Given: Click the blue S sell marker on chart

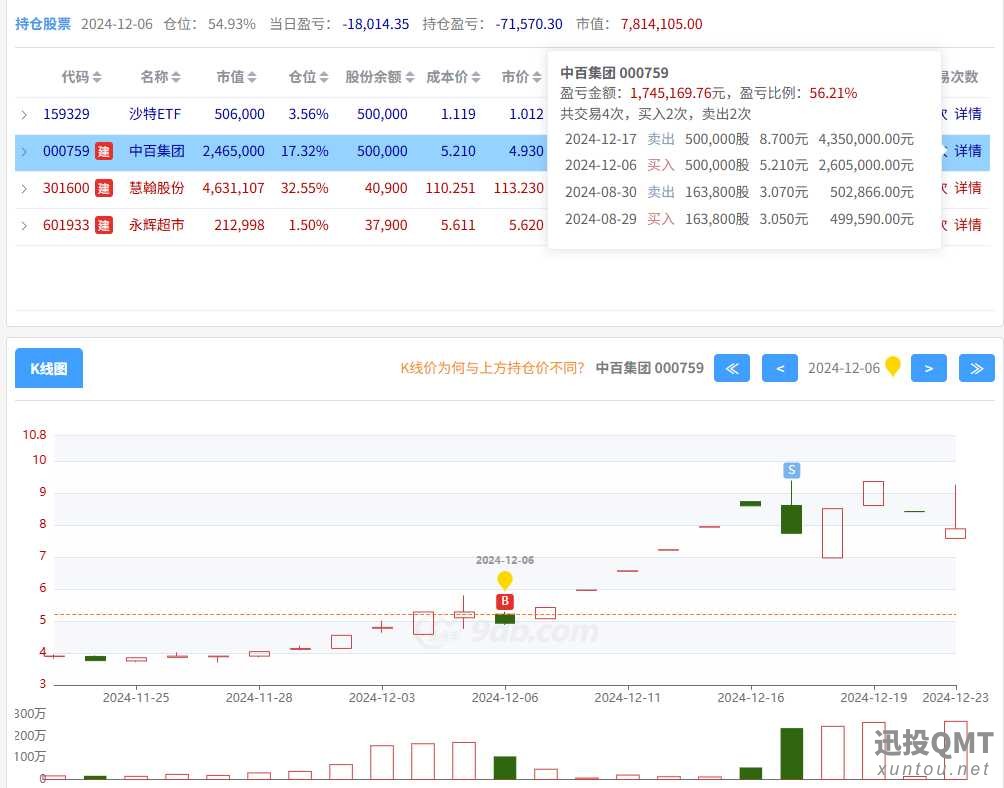Looking at the screenshot, I should click(791, 470).
